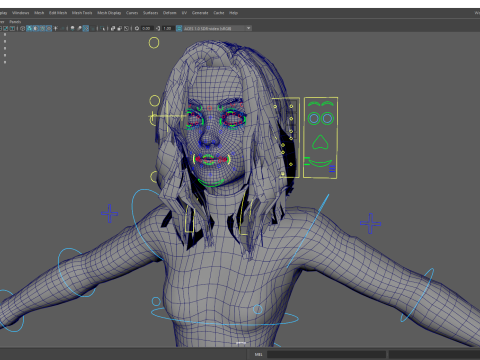The height and width of the screenshot is (360, 480).
Task: Click the gamma value field 1.00
Action: coord(168,28)
